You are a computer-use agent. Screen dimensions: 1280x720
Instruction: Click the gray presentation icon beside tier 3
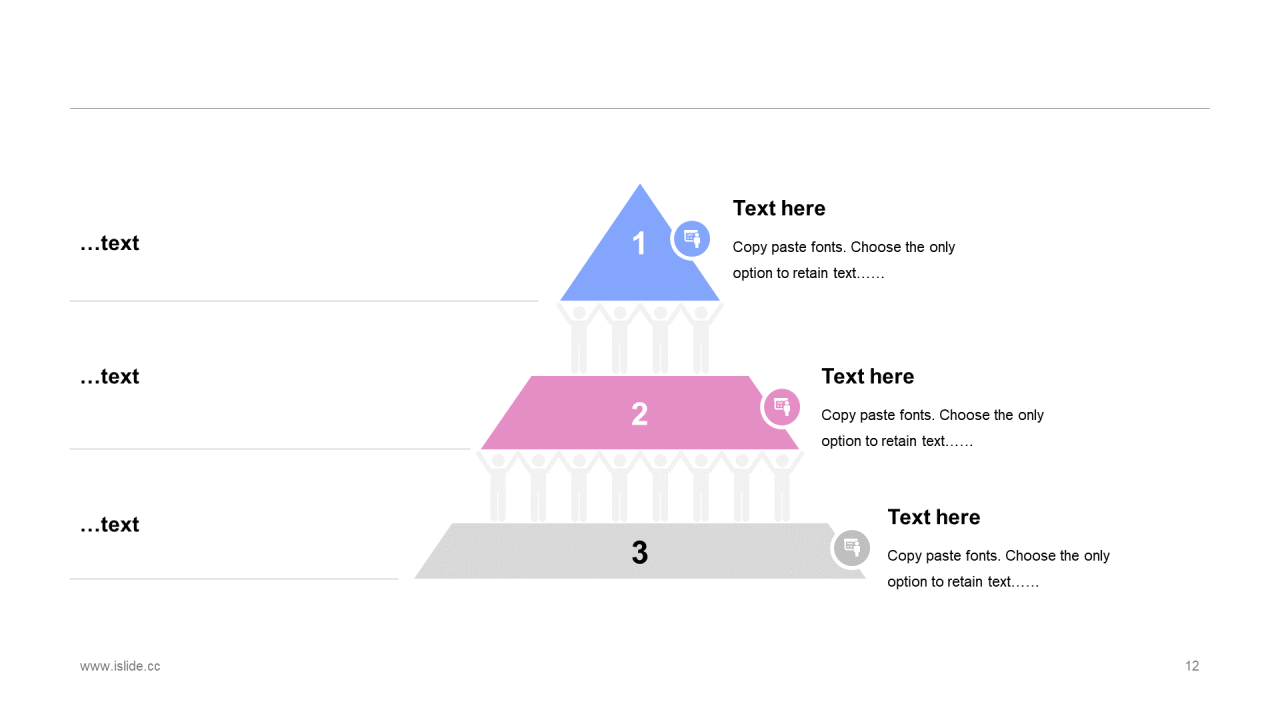[851, 547]
